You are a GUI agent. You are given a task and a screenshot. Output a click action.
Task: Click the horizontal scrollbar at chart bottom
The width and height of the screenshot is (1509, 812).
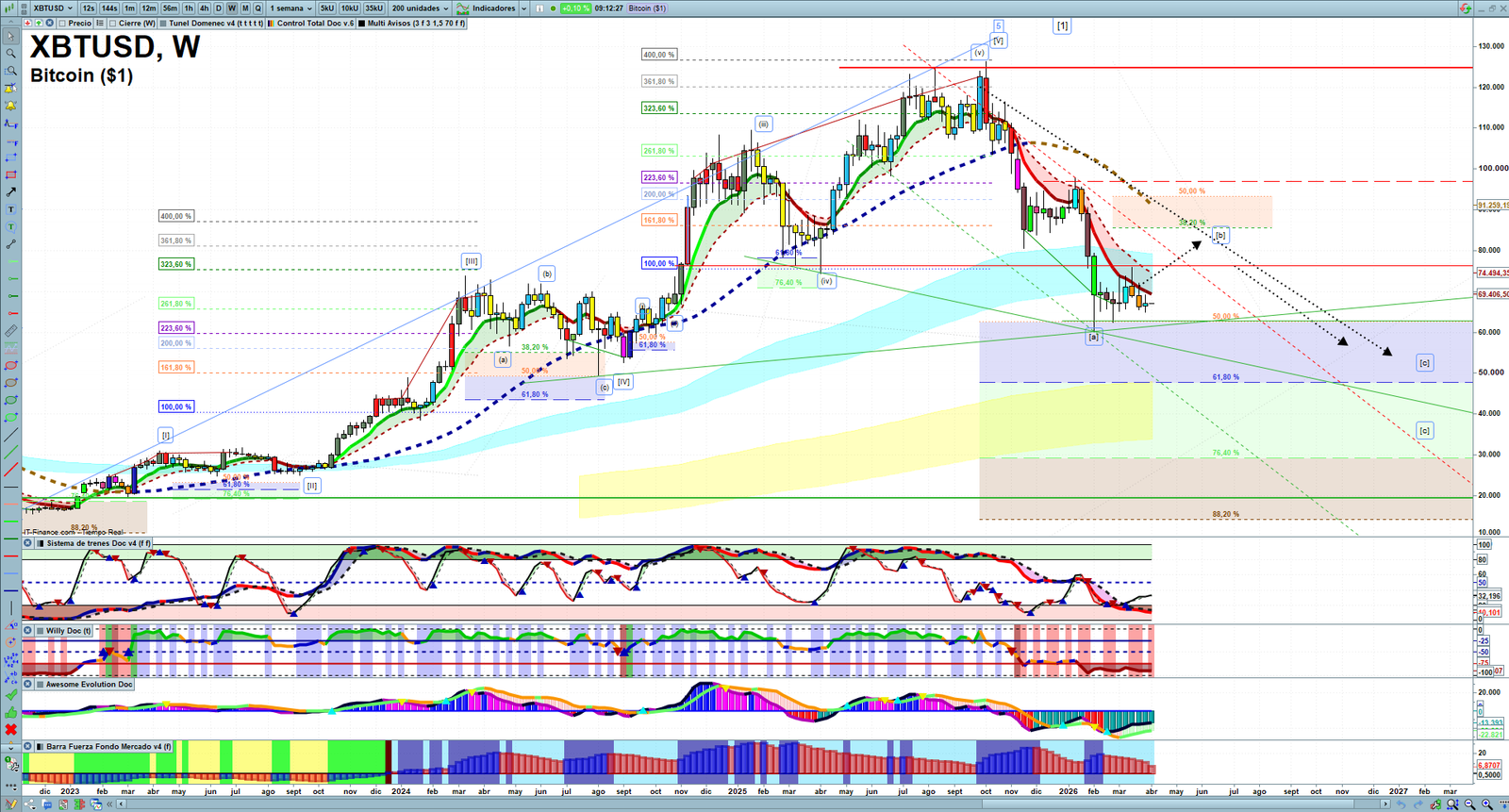tap(754, 804)
